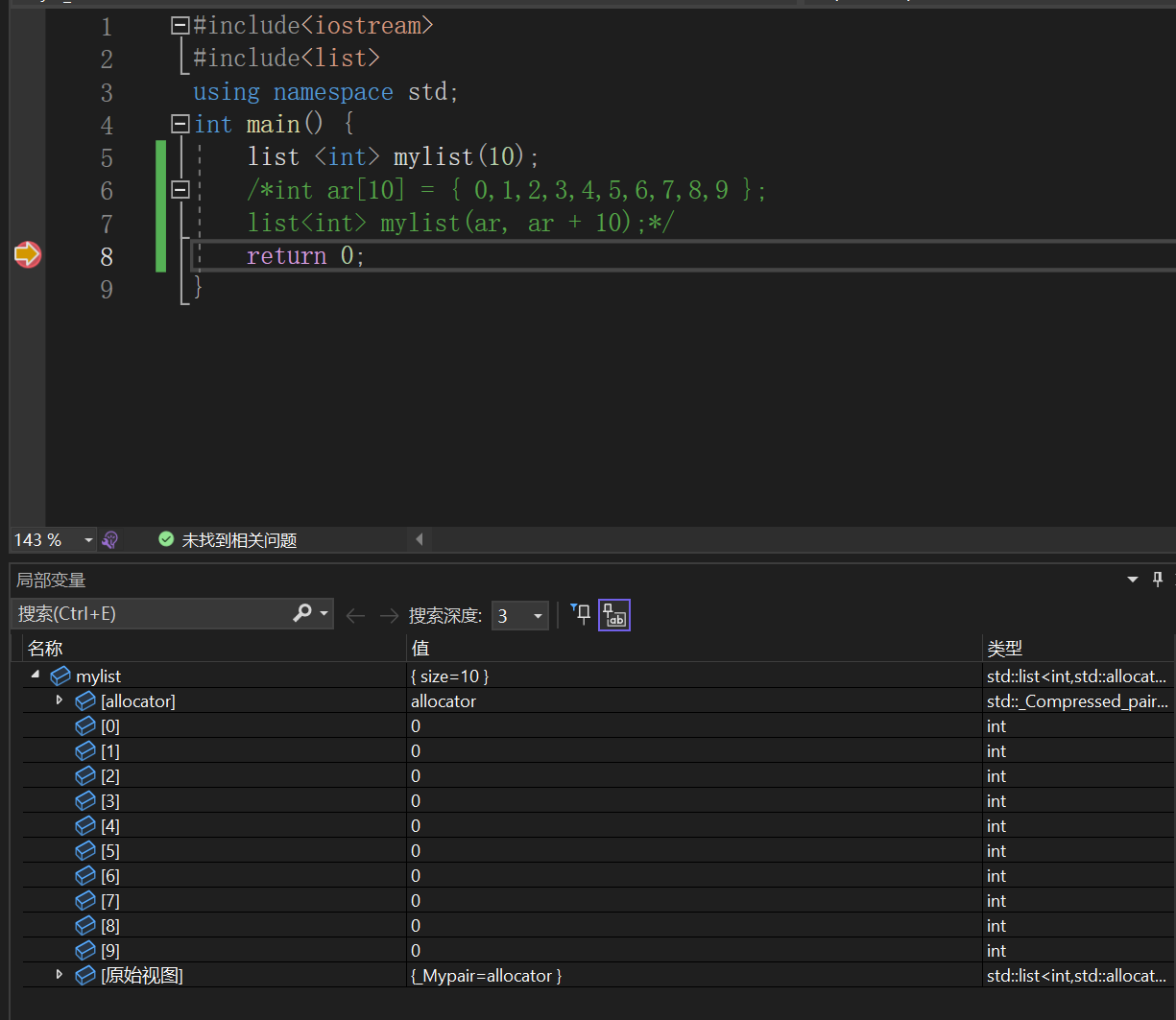Viewport: 1176px width, 1020px height.
Task: Click the cube icon beside [9]
Action: pyautogui.click(x=85, y=951)
